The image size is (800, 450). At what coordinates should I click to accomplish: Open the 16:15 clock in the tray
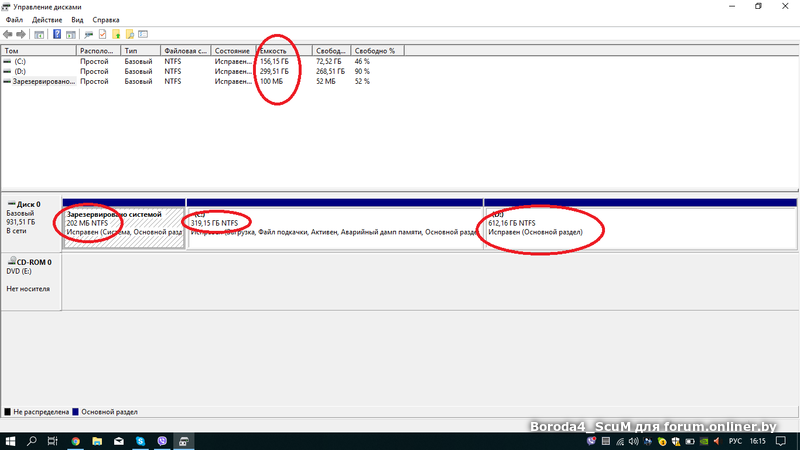tap(758, 441)
